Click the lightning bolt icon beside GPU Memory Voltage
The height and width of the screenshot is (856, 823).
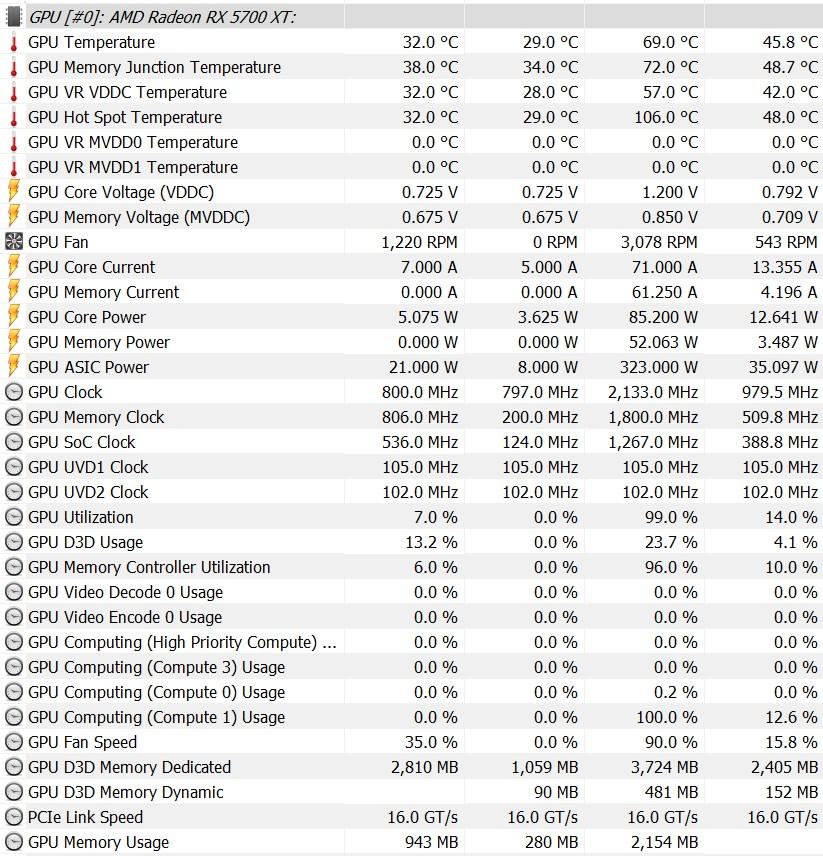click(x=14, y=217)
